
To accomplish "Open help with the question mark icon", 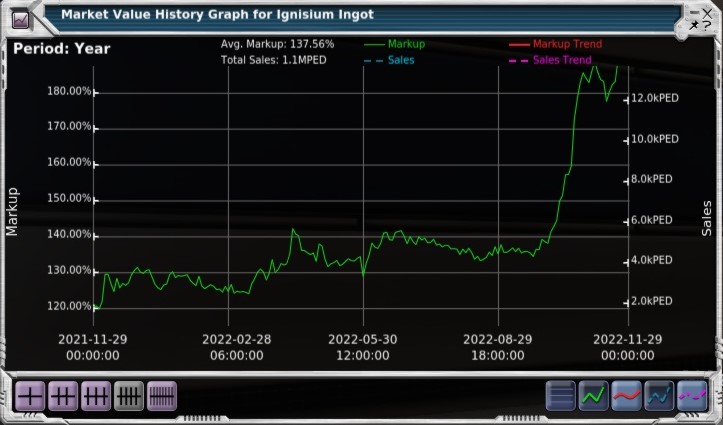I will click(x=708, y=25).
